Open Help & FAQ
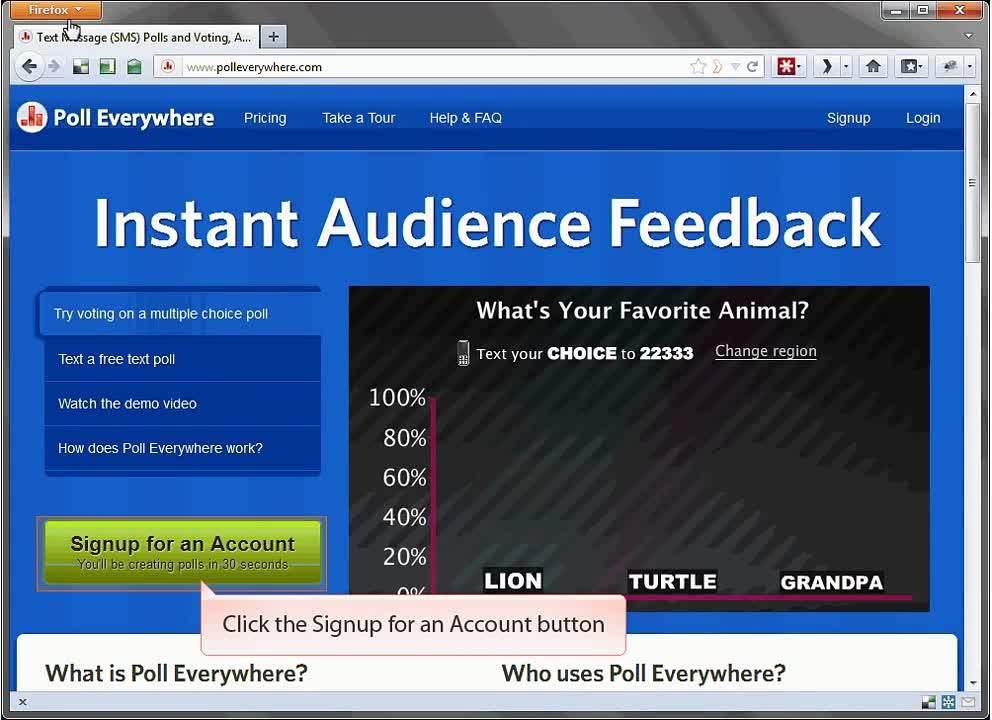The width and height of the screenshot is (992, 720). 466,118
